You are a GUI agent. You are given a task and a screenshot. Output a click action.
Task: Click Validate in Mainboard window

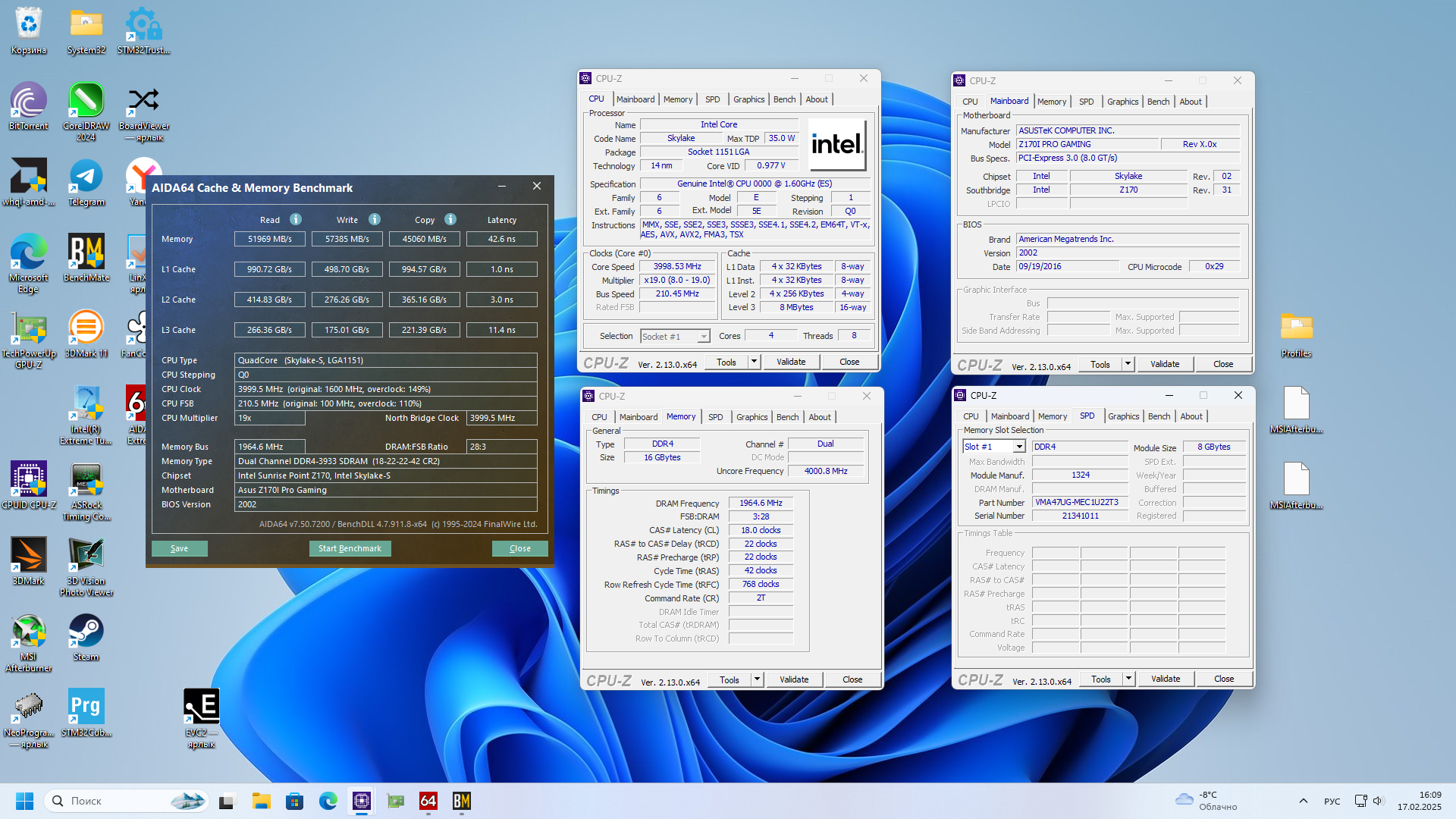1165,364
